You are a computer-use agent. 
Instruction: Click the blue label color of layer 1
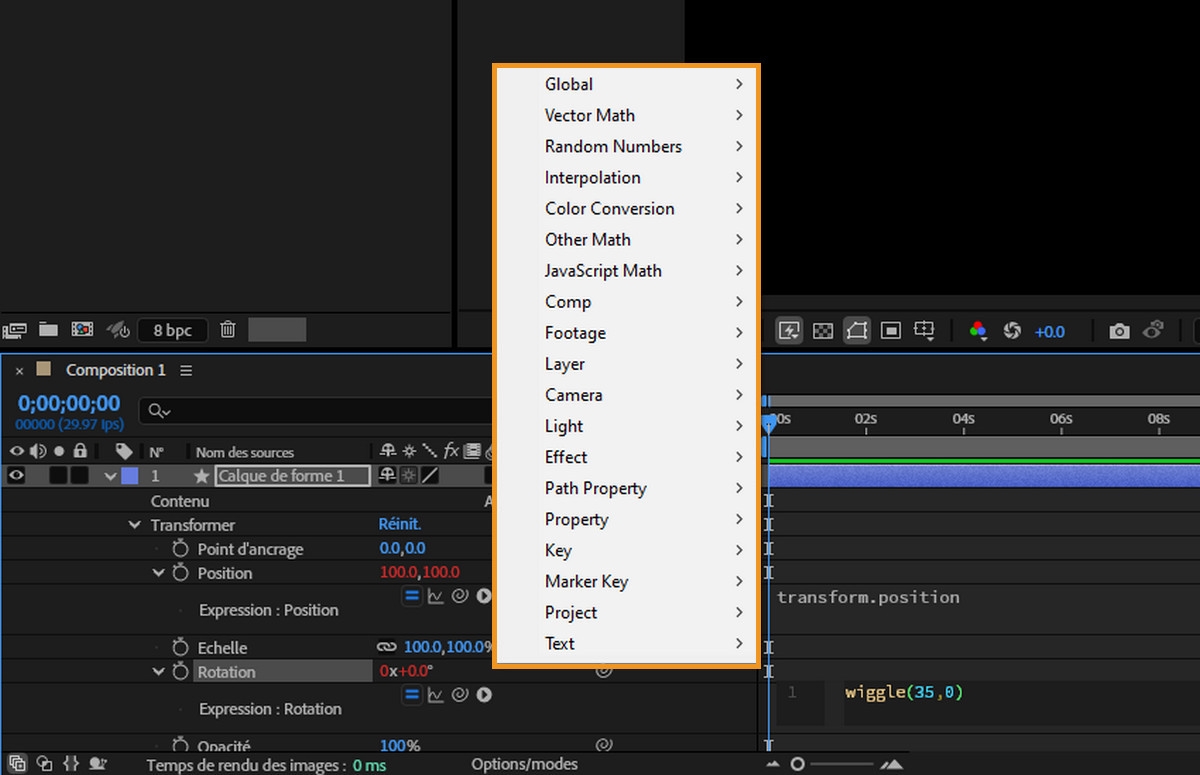[x=130, y=476]
